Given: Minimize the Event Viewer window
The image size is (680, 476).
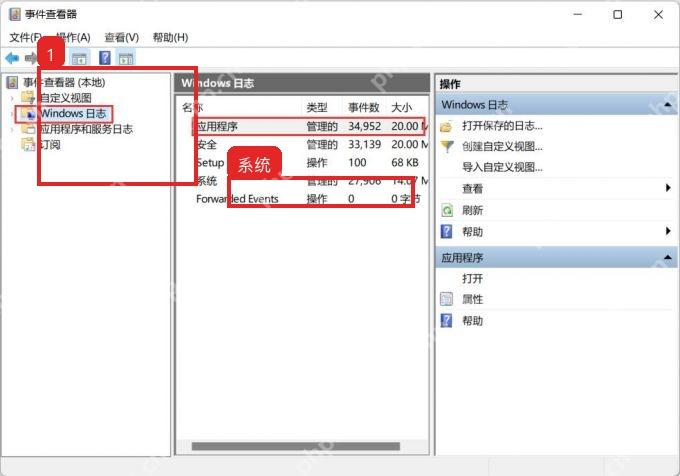Looking at the screenshot, I should [578, 15].
